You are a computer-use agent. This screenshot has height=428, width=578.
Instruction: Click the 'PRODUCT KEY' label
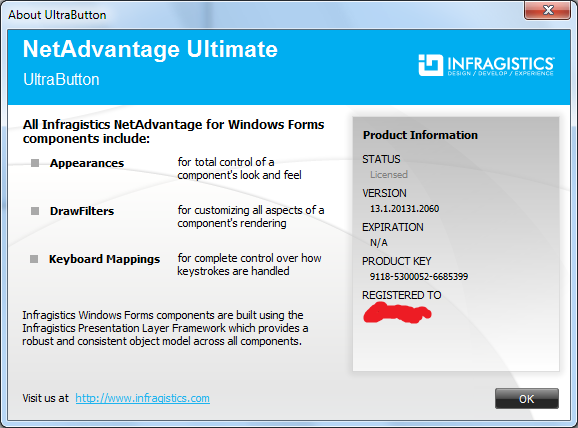[x=396, y=261]
